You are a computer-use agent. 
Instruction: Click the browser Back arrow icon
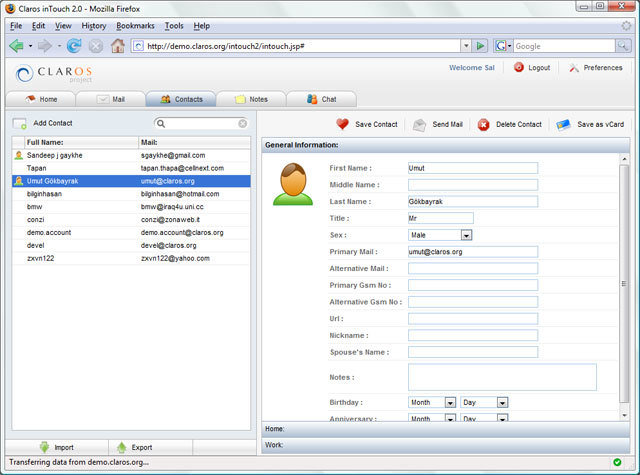(16, 46)
